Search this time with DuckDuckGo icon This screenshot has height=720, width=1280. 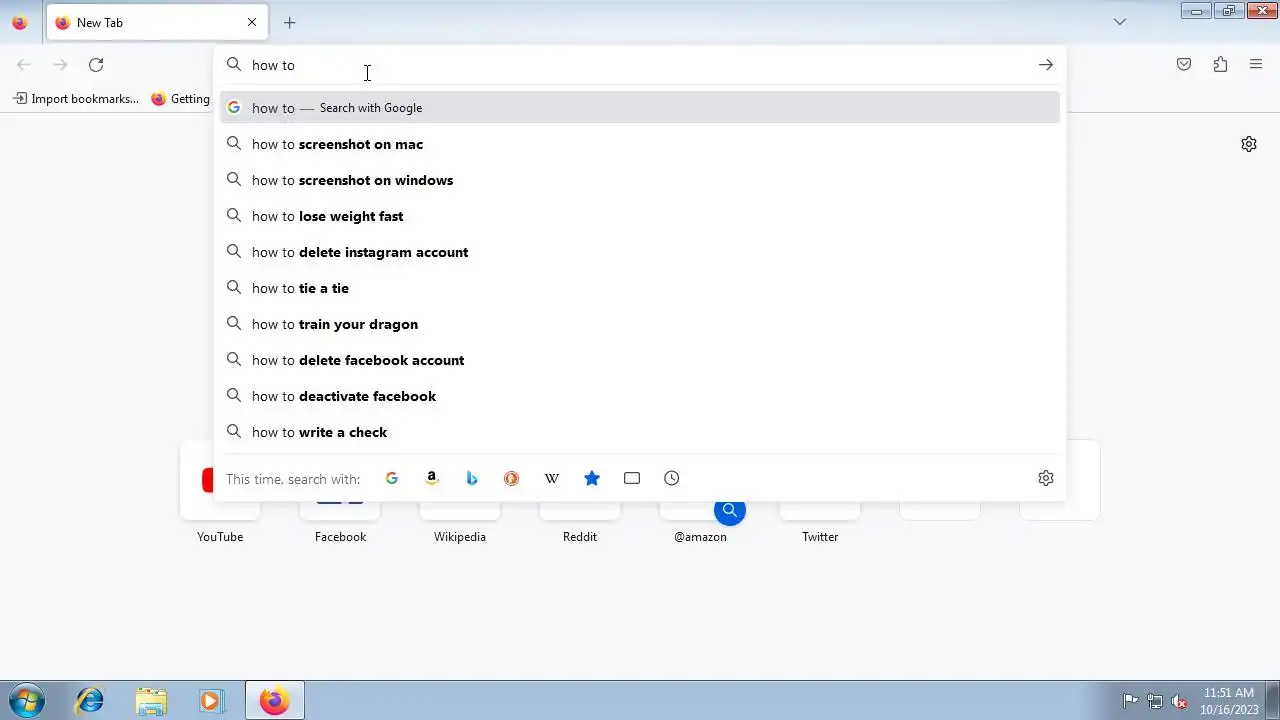(x=512, y=479)
